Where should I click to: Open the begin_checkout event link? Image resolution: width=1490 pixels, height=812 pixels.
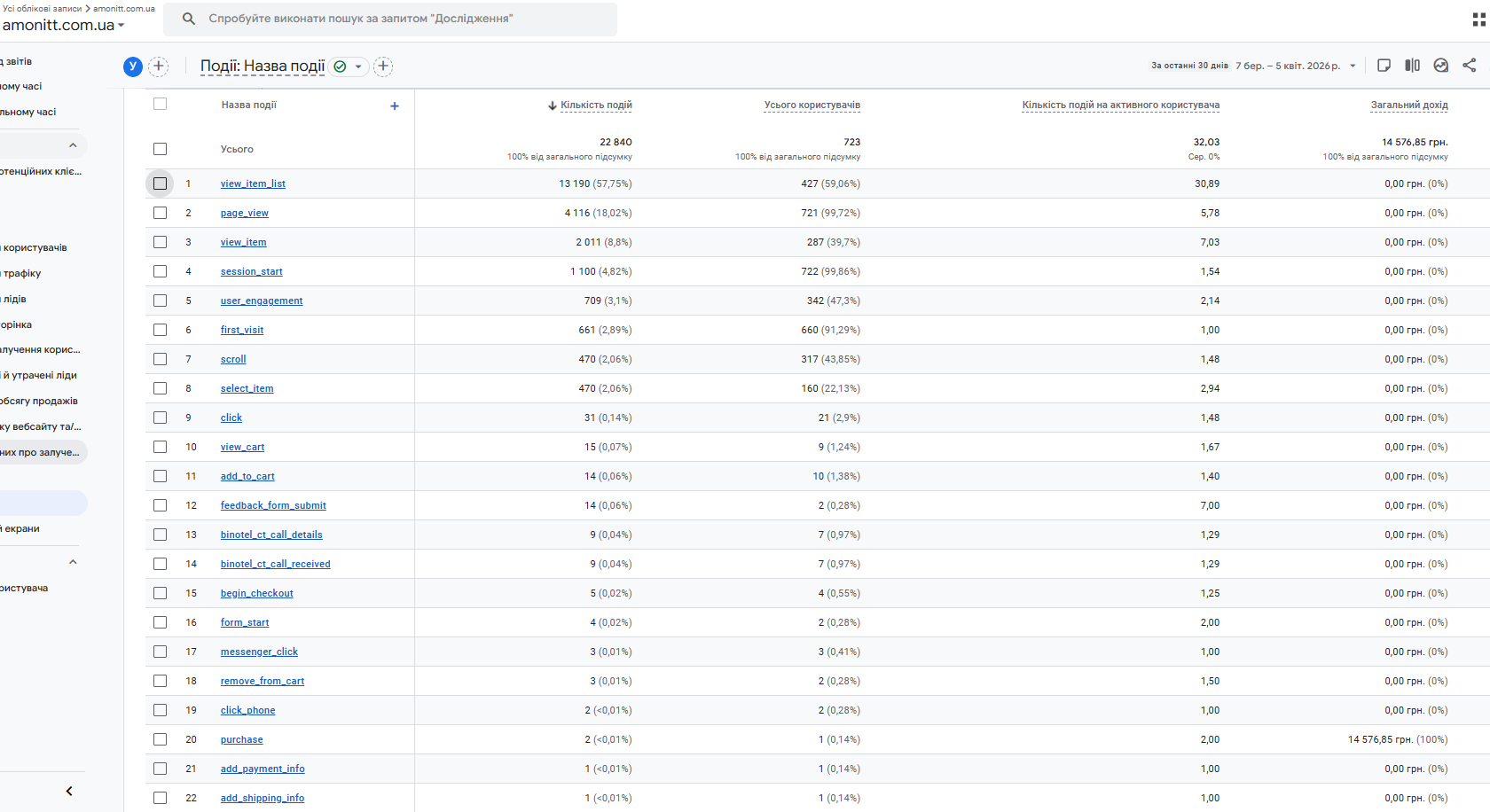(257, 593)
